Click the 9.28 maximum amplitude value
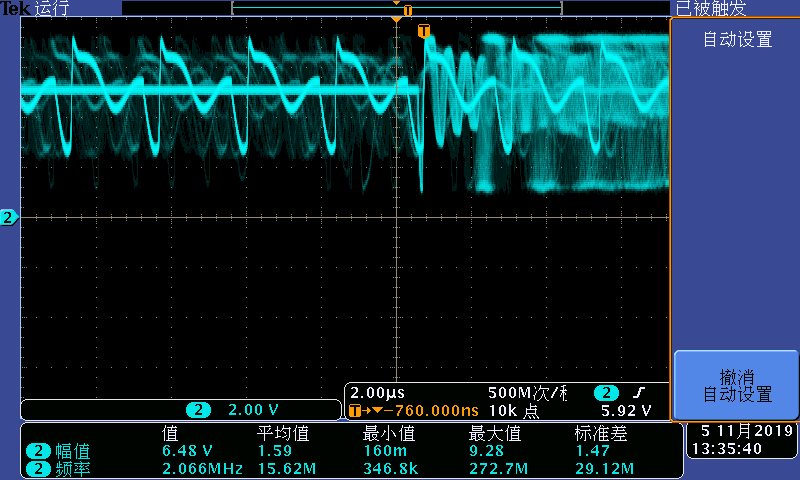The image size is (800, 480). tap(486, 451)
